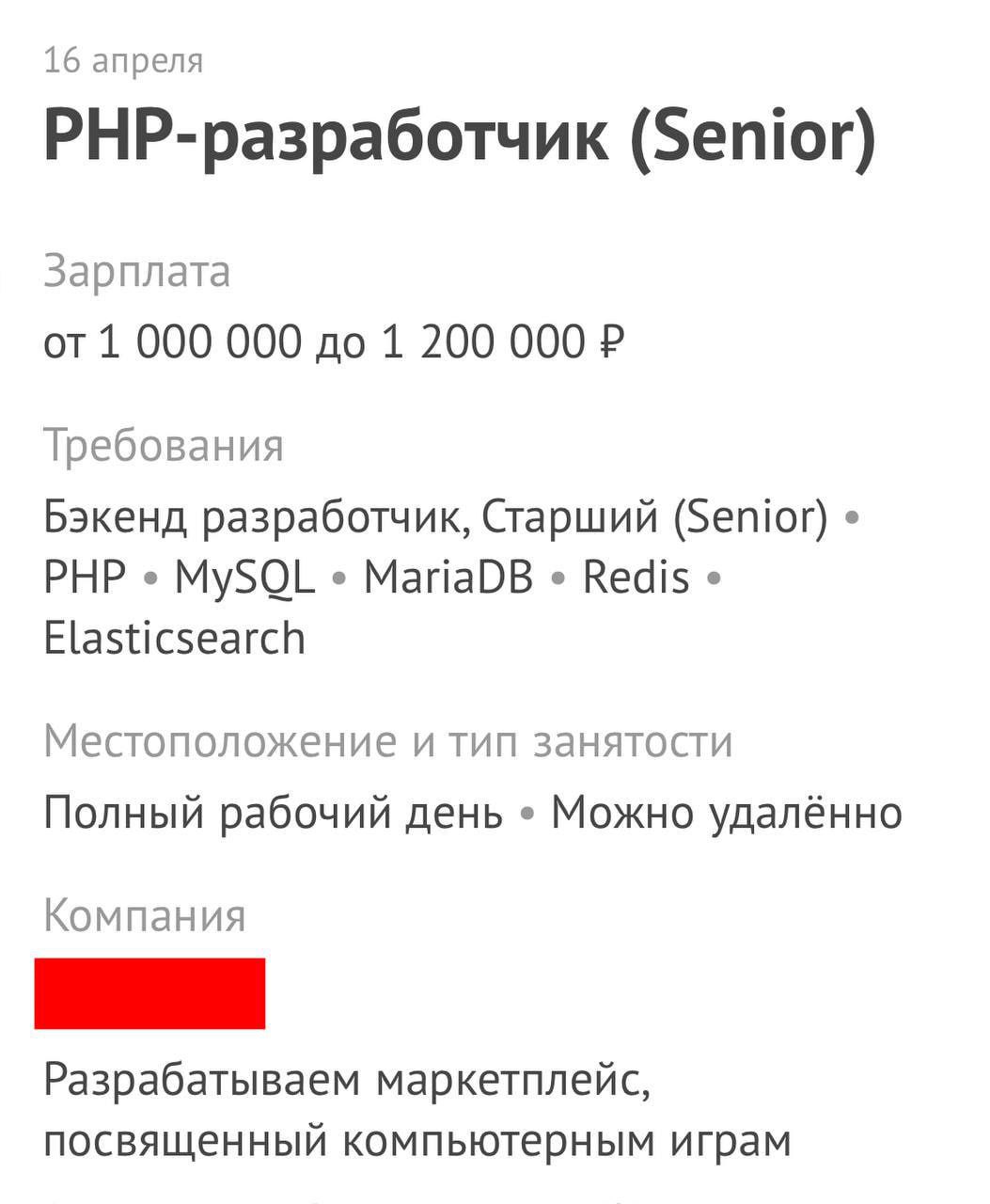Click the red redacted company name block
The width and height of the screenshot is (990, 1204).
pos(149,993)
